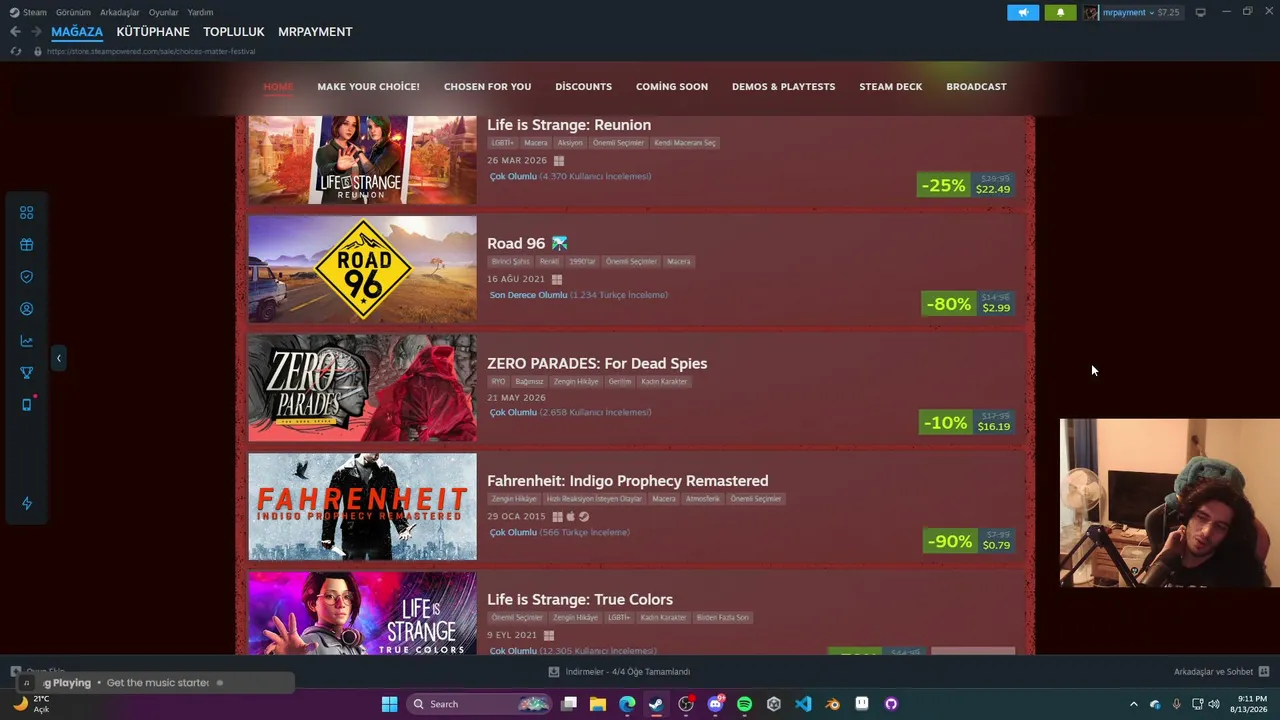
Task: Open the STEAM DECK section
Action: coord(891,86)
